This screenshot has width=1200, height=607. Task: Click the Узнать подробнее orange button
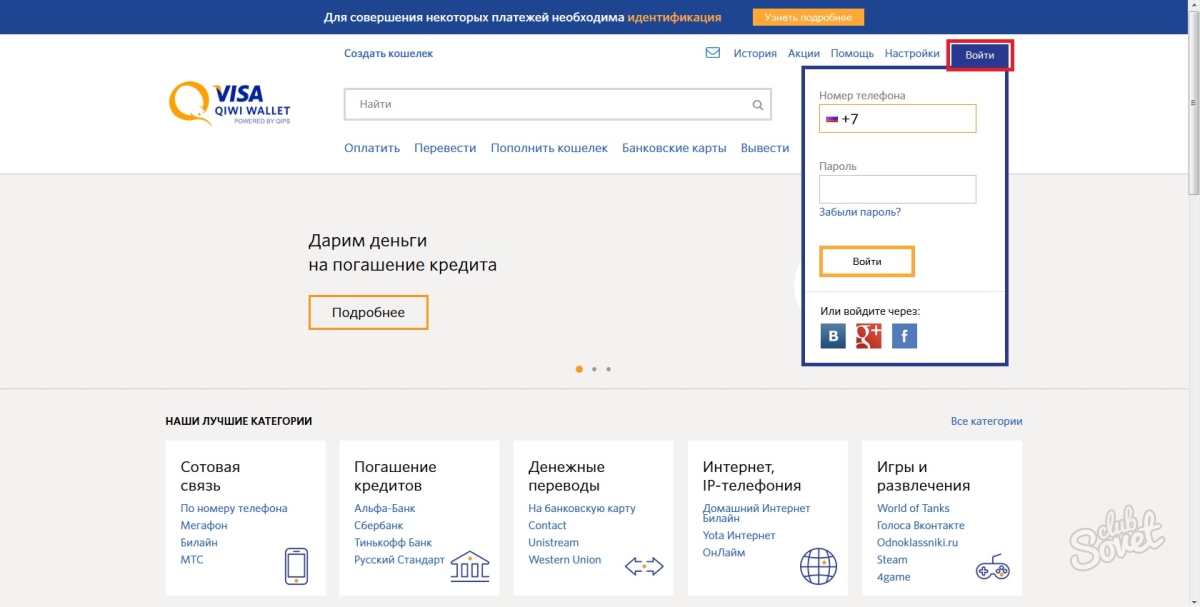click(x=808, y=18)
